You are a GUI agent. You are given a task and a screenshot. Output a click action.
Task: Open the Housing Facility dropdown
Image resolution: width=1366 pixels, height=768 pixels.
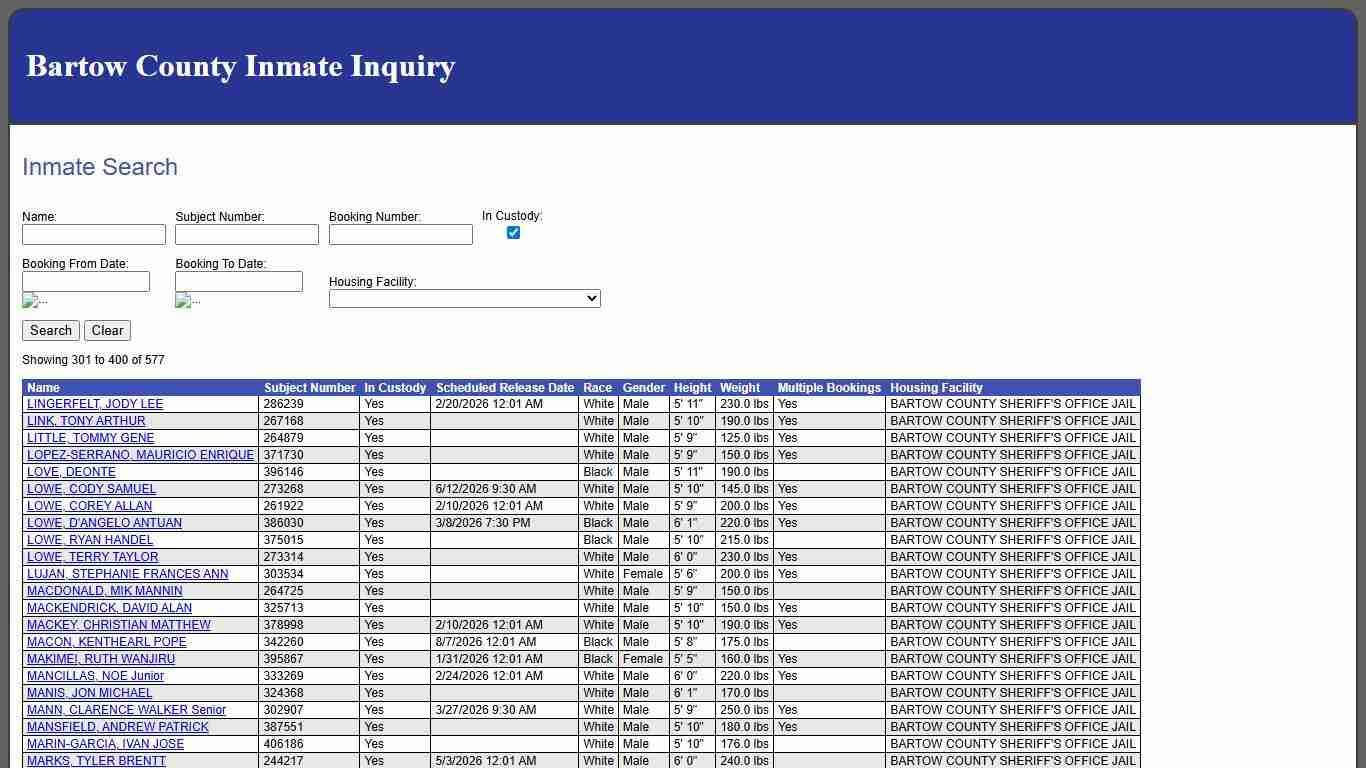pyautogui.click(x=463, y=298)
